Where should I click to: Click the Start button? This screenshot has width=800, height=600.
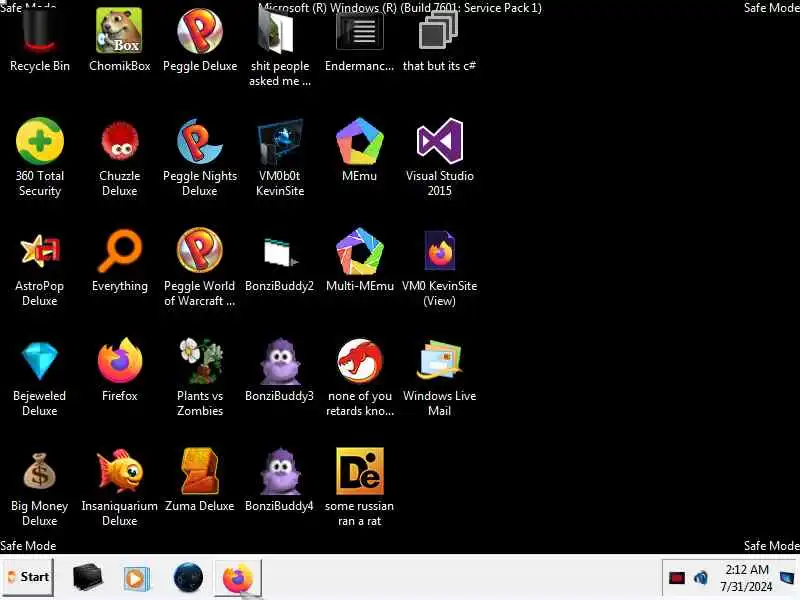(x=28, y=577)
